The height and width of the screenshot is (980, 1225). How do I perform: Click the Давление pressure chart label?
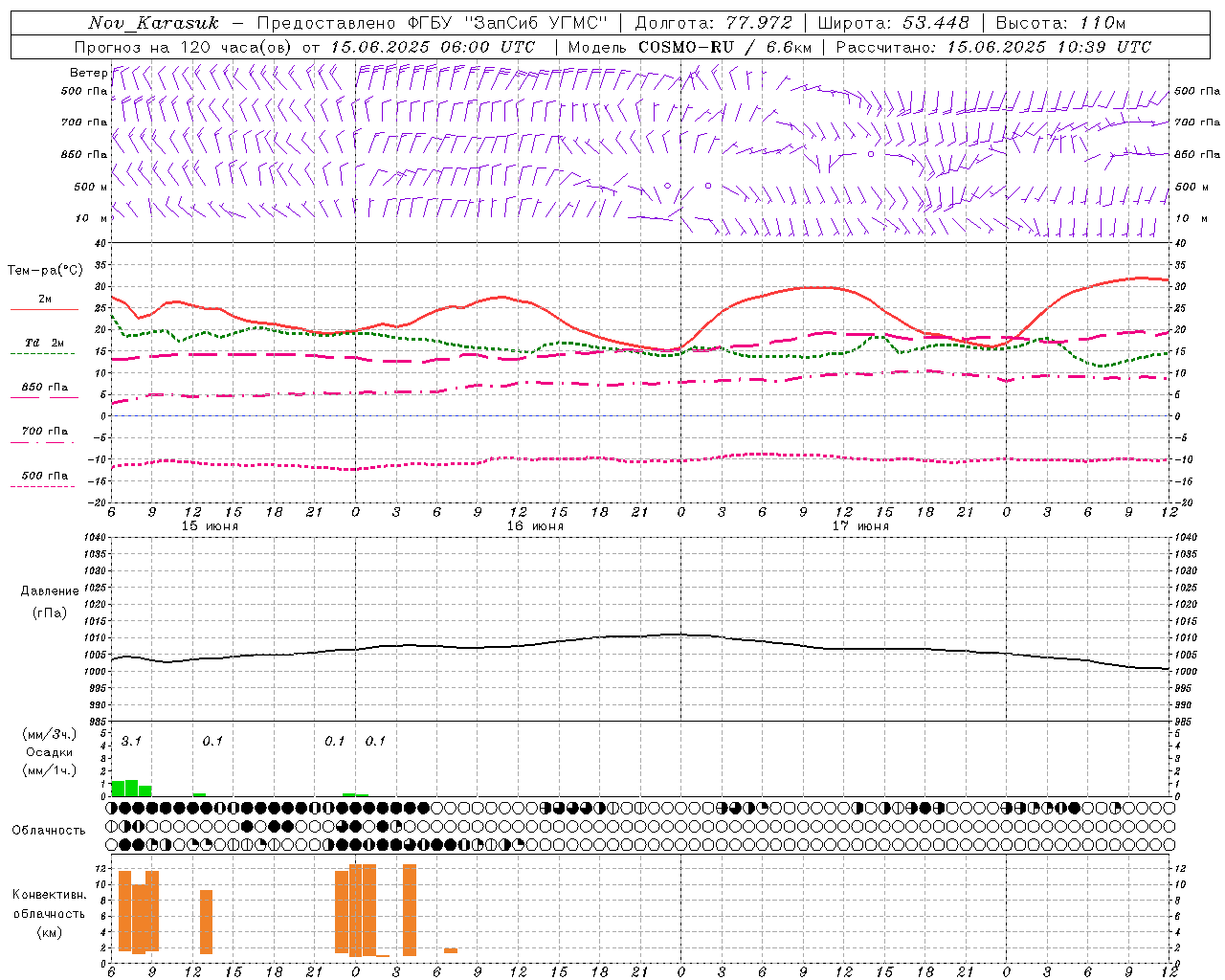[x=50, y=591]
